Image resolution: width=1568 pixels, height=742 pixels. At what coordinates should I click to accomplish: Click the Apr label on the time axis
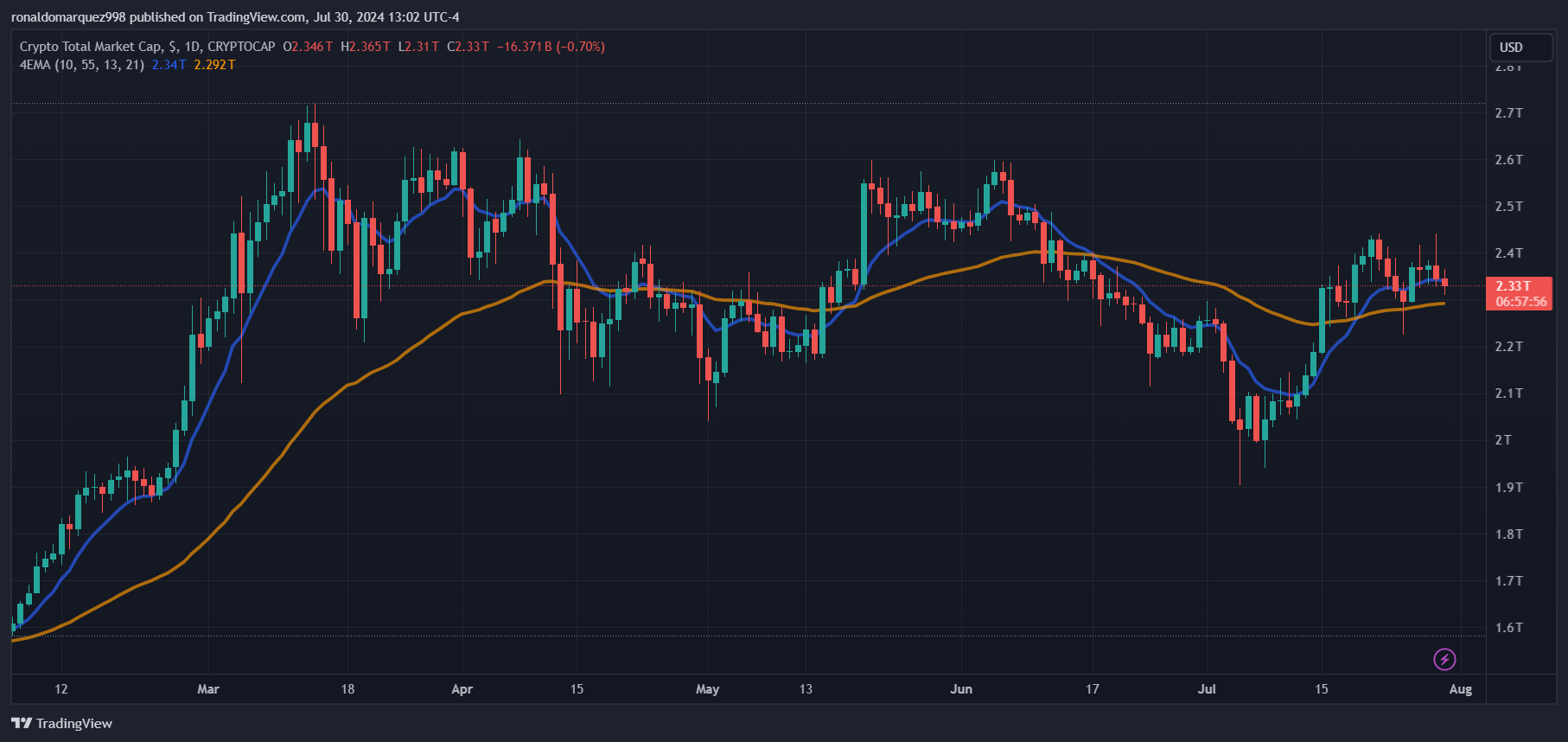pyautogui.click(x=462, y=689)
